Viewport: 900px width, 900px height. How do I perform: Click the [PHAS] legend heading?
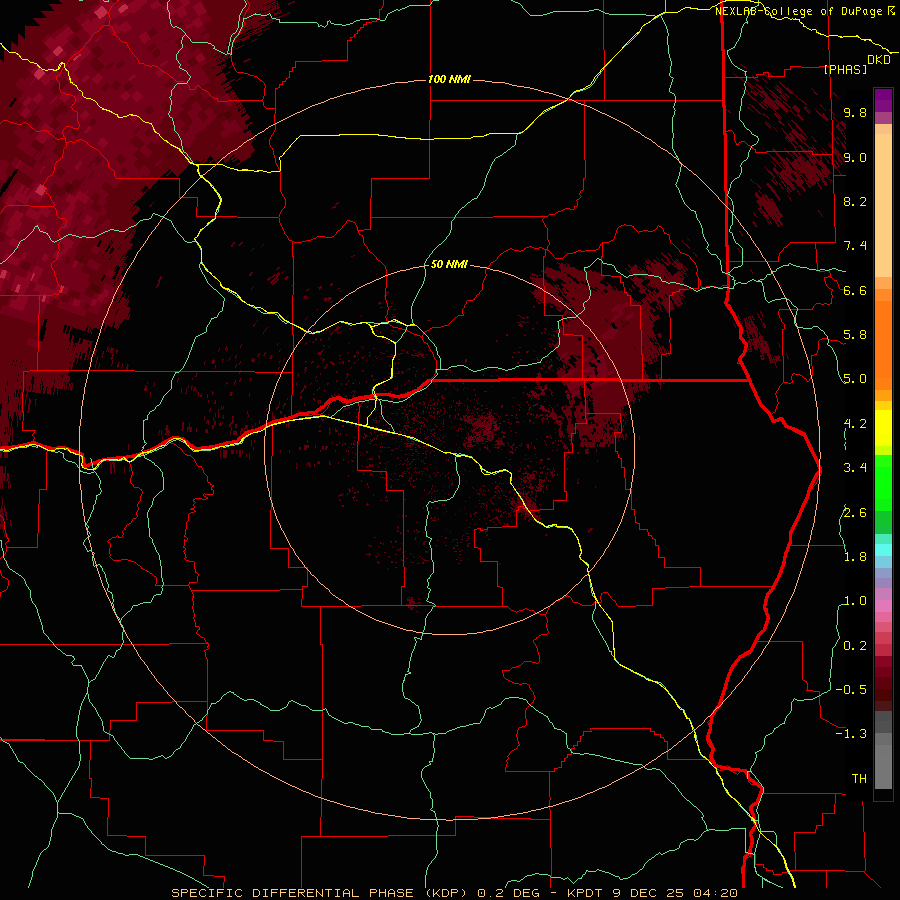845,69
